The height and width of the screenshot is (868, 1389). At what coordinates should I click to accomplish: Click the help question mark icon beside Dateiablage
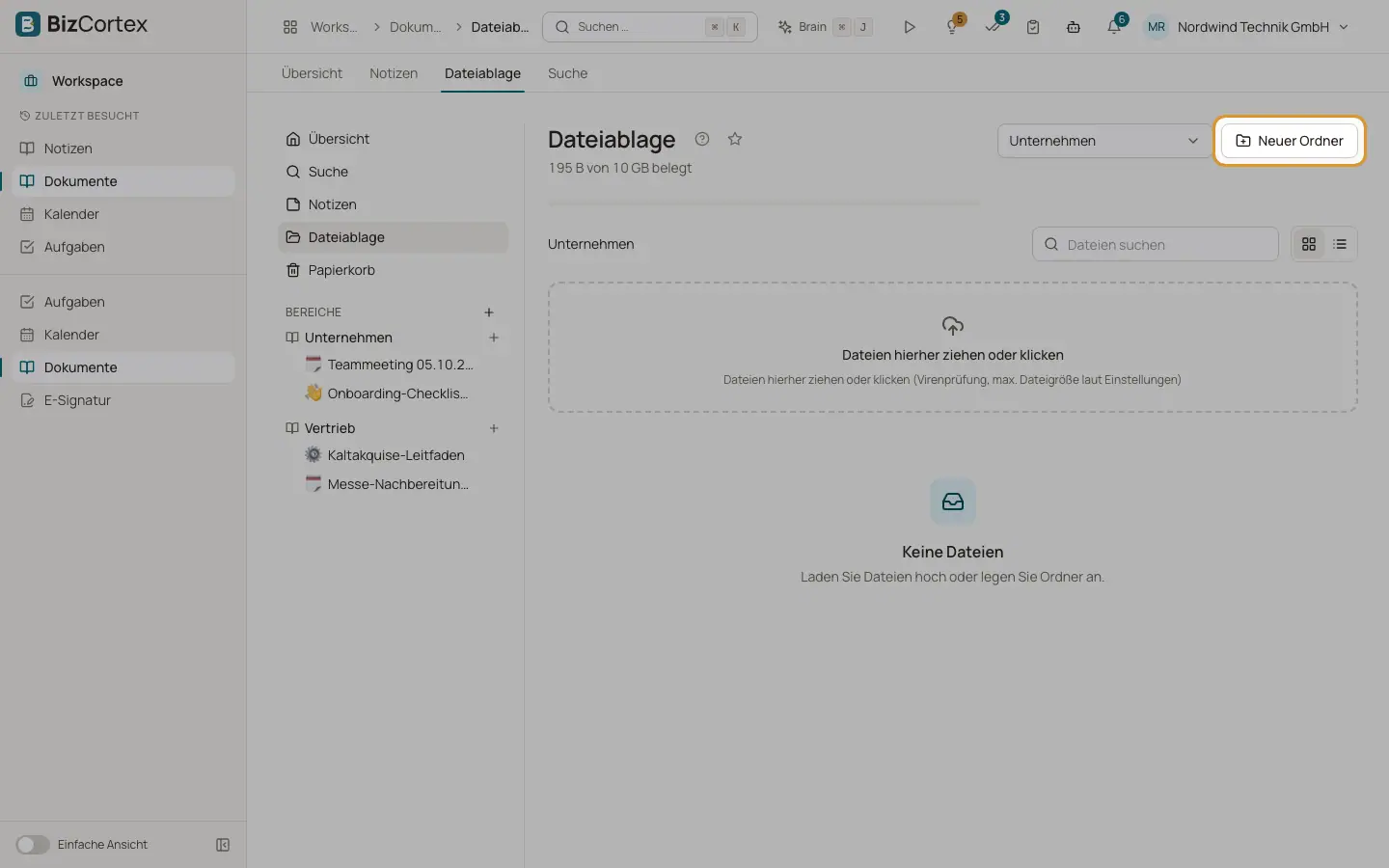click(702, 139)
